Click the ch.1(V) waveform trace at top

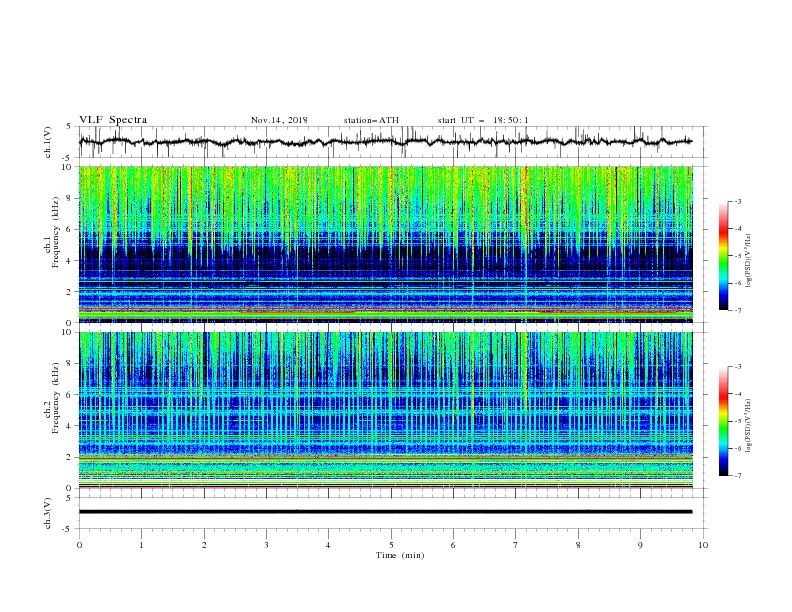386,141
